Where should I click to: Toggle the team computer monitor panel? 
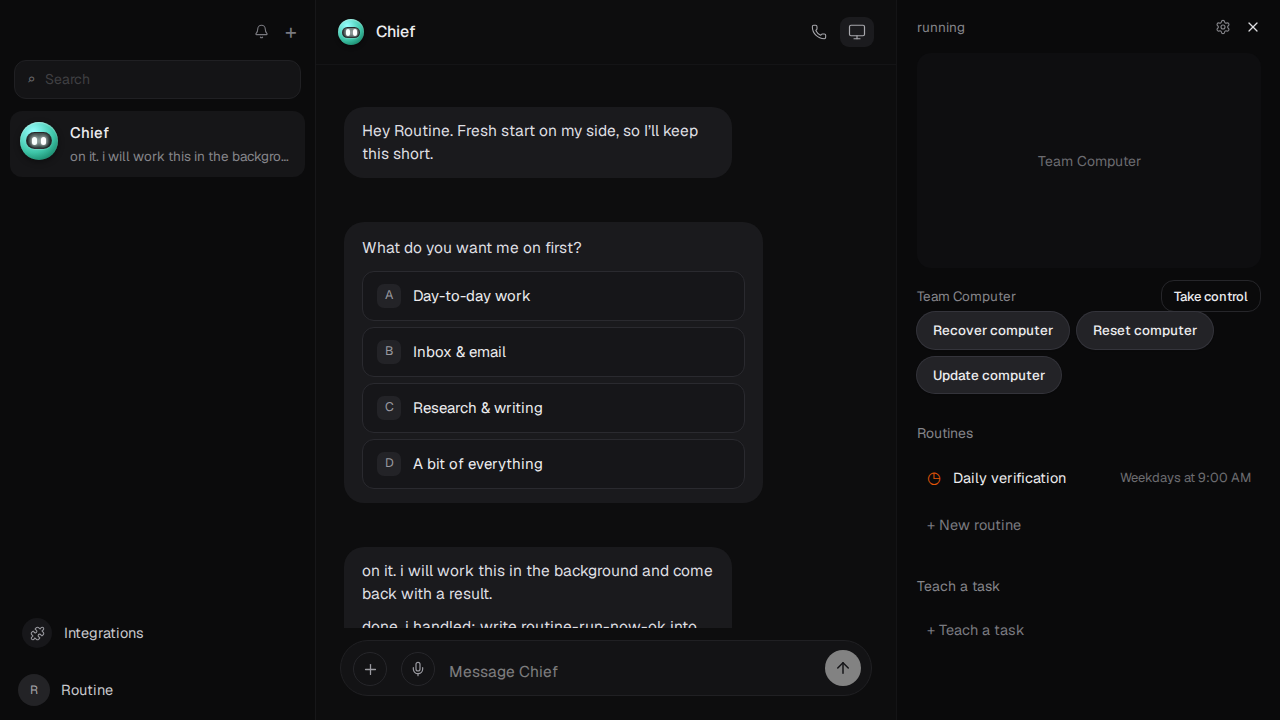857,32
